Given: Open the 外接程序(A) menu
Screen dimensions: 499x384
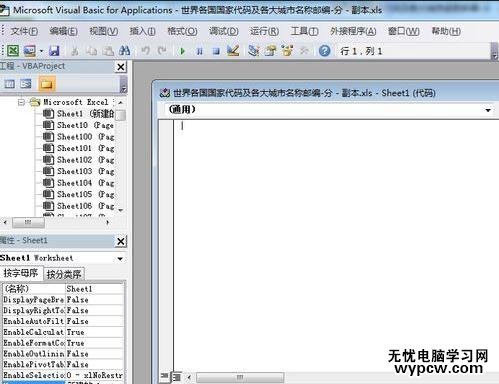Looking at the screenshot, I should 353,31.
